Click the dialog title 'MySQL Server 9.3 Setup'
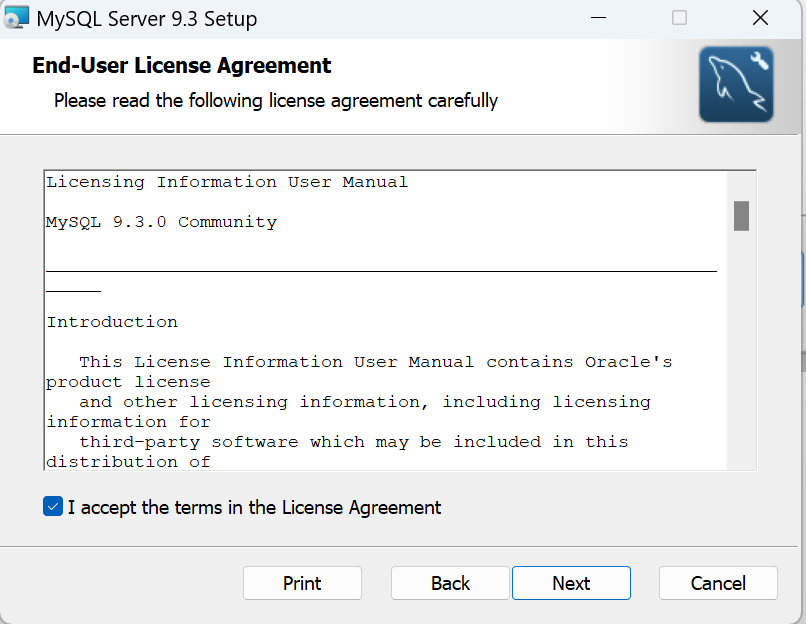This screenshot has height=624, width=806. coord(146,19)
